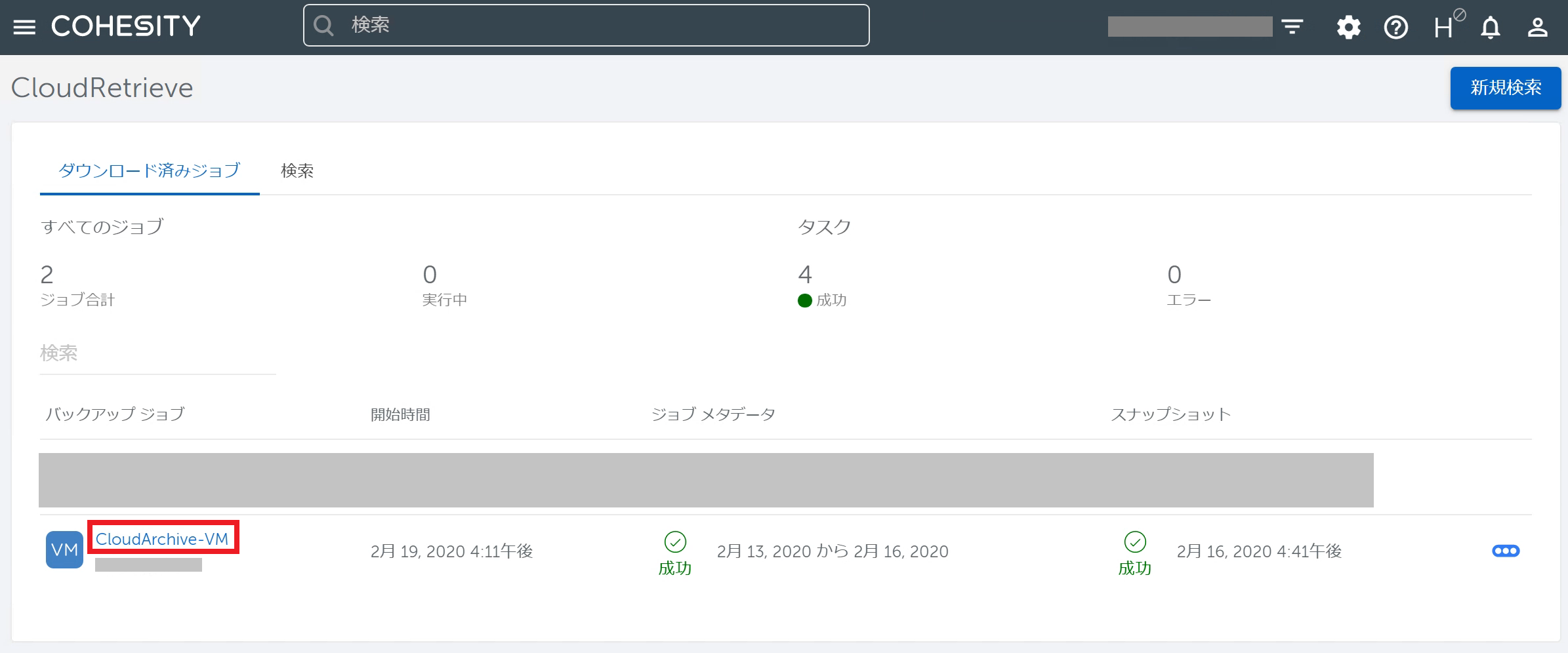This screenshot has width=1568, height=653.
Task: Click the Helios H status icon
Action: [1445, 27]
